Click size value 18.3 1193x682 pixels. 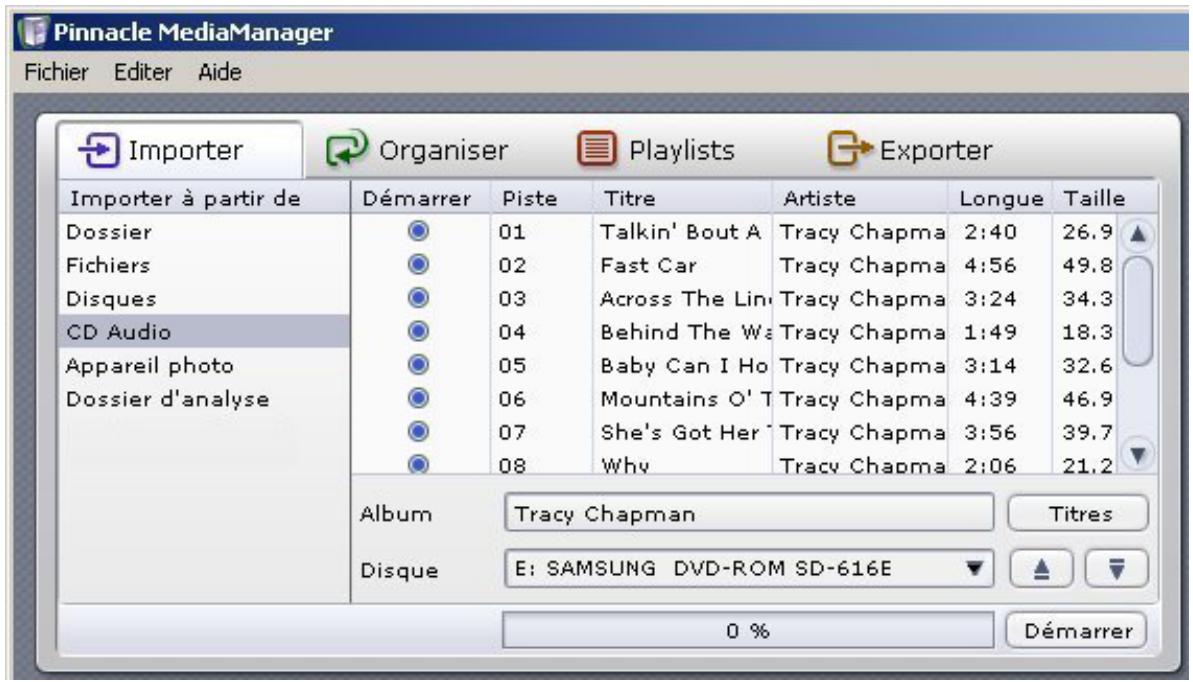coord(1088,332)
